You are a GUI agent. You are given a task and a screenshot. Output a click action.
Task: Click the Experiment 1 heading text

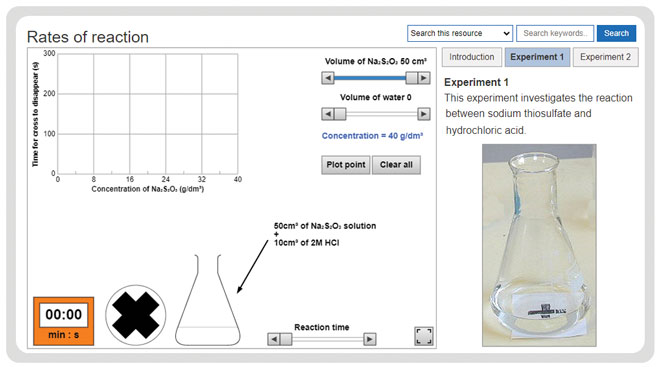(x=476, y=82)
